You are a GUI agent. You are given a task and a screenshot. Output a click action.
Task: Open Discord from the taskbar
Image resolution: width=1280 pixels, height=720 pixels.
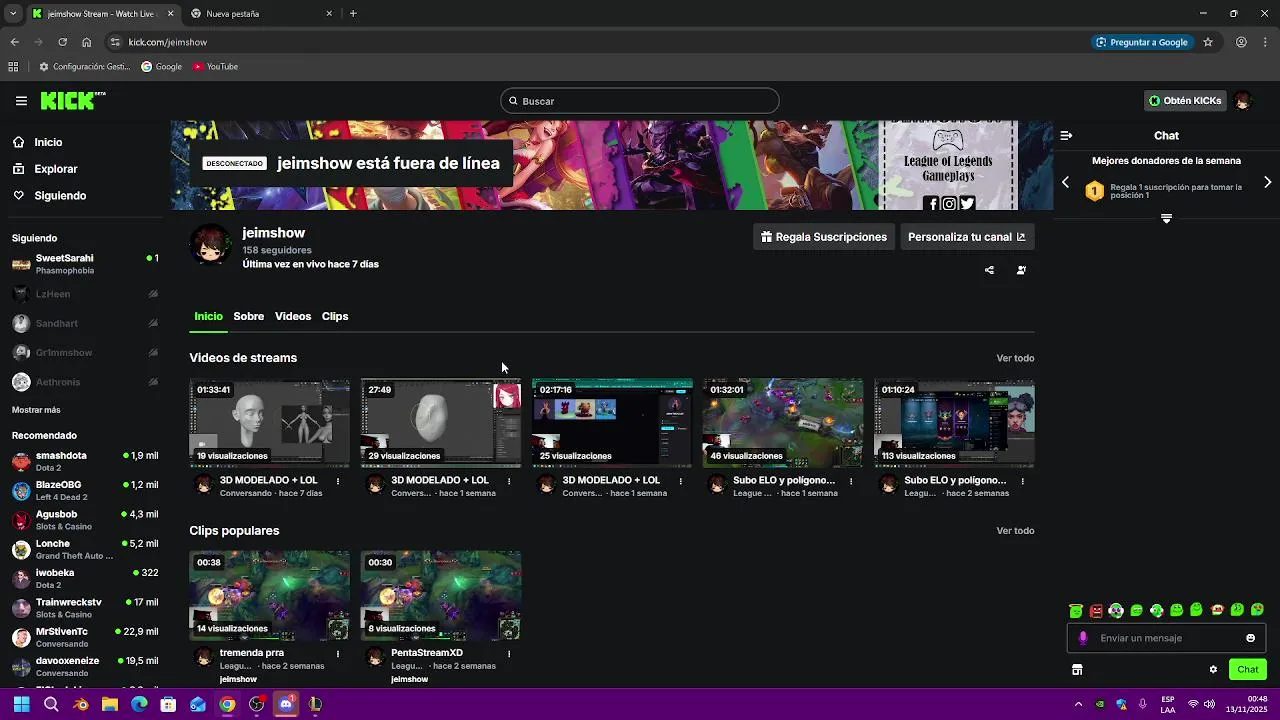coord(286,704)
